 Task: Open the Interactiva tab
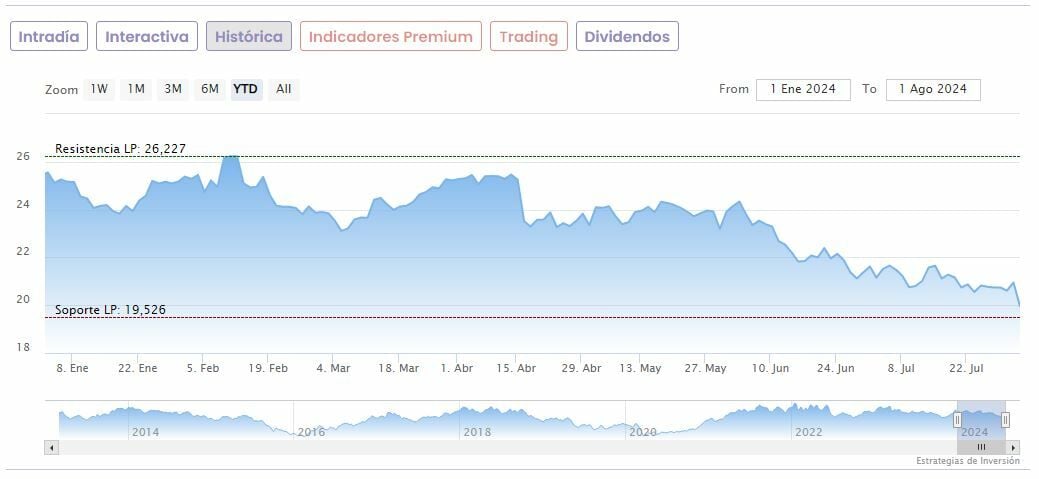pos(147,37)
